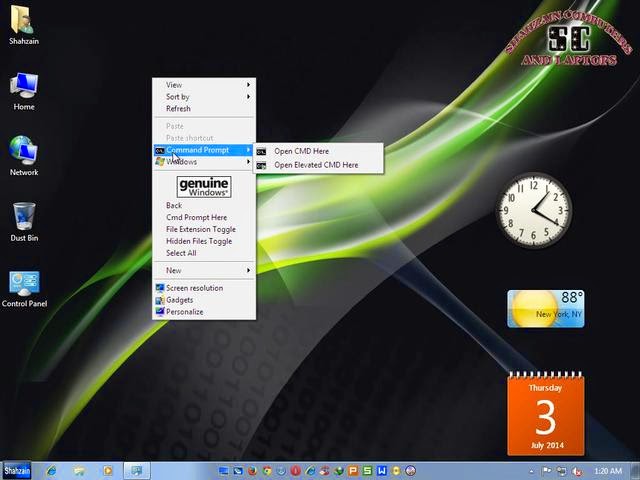Click the analog clock gadget
Screen dimensions: 640x480
pyautogui.click(x=533, y=210)
